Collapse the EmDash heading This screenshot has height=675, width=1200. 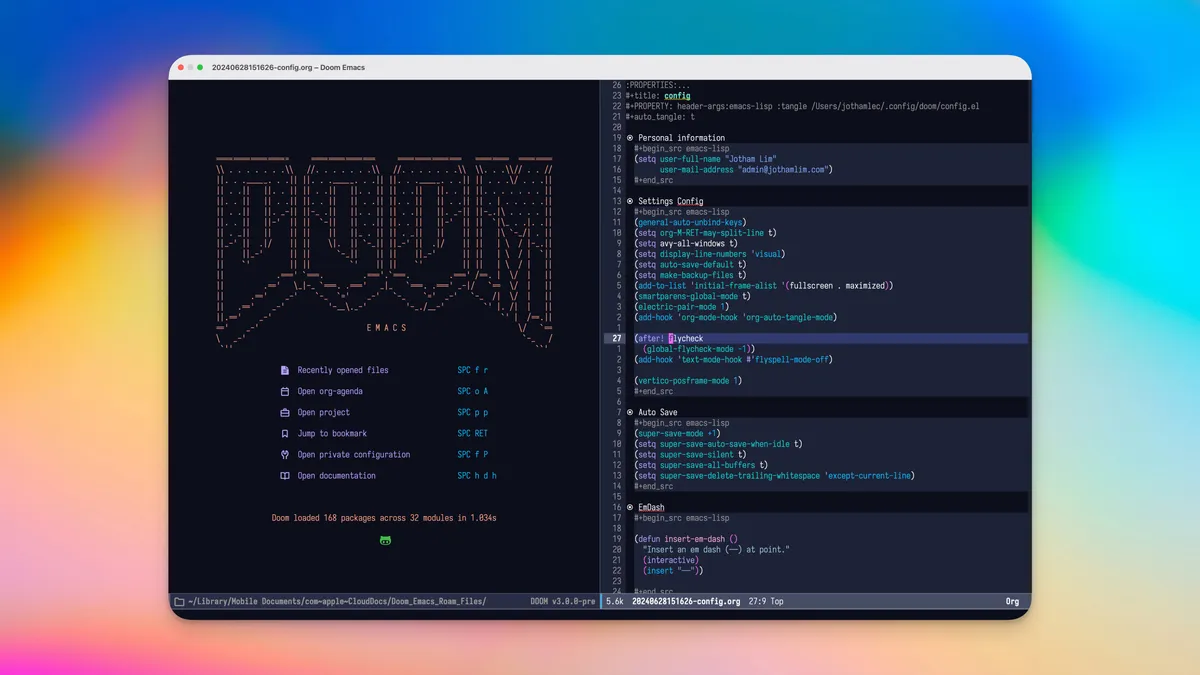pos(629,506)
